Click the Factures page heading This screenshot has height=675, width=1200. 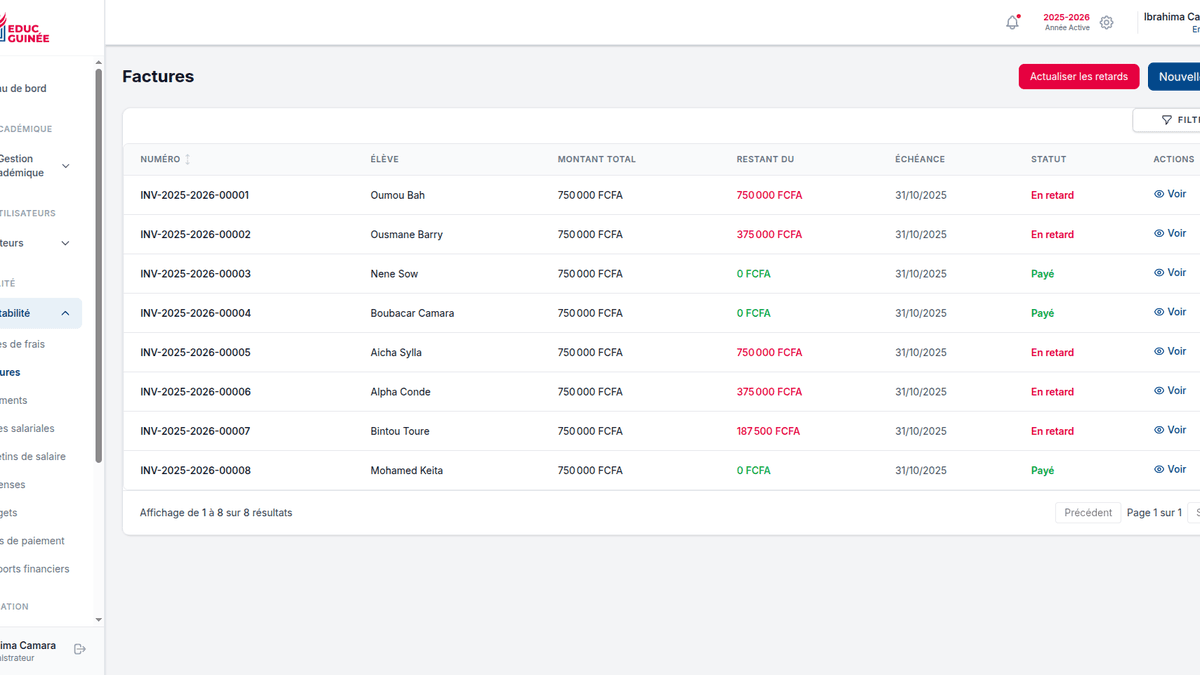pos(158,76)
